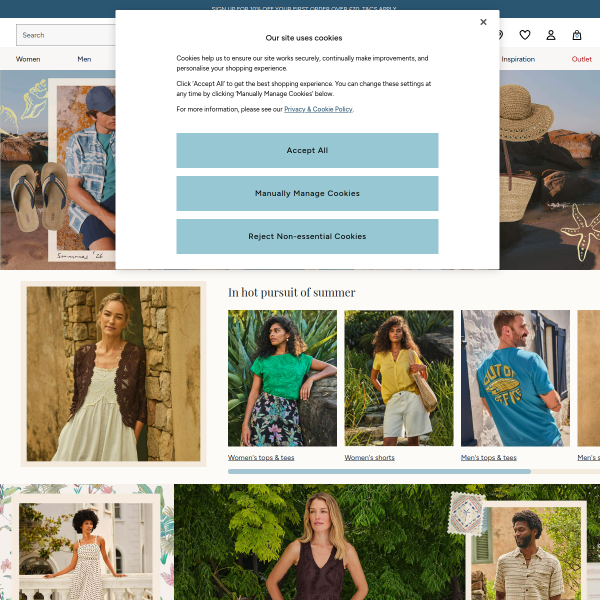Open Men's tops & tees link
This screenshot has width=600, height=600.
489,457
